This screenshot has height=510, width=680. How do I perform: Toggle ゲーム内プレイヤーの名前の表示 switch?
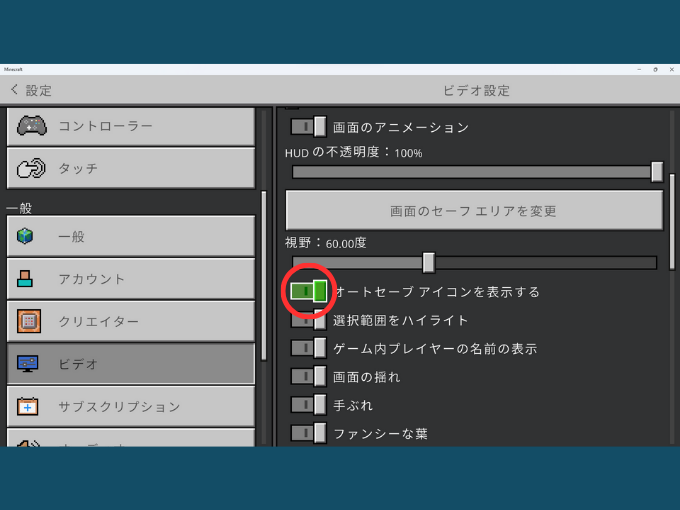308,348
